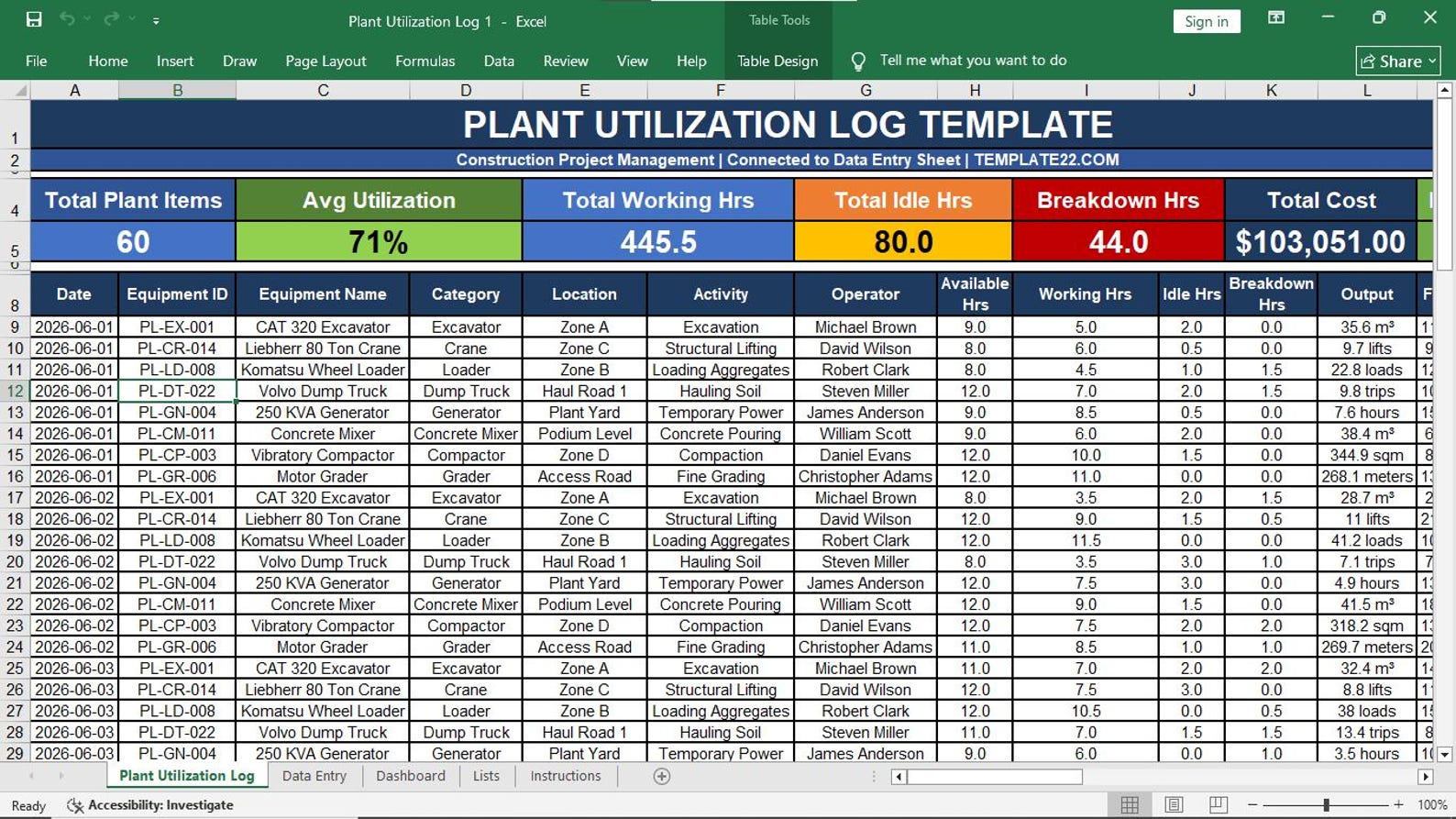This screenshot has width=1456, height=819.
Task: Type in Tell me what you want to do
Action: click(973, 61)
